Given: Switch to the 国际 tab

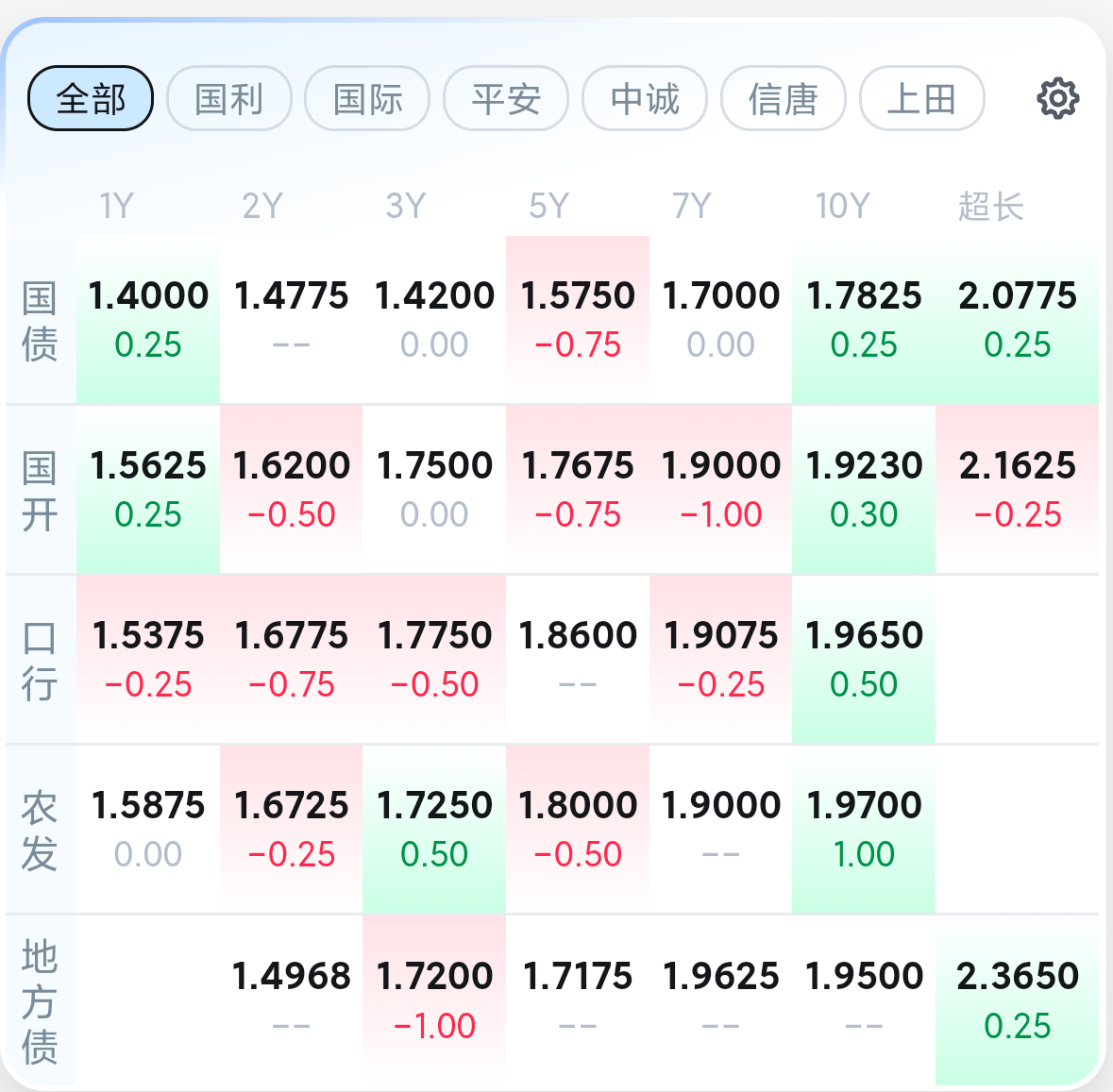Looking at the screenshot, I should point(367,98).
